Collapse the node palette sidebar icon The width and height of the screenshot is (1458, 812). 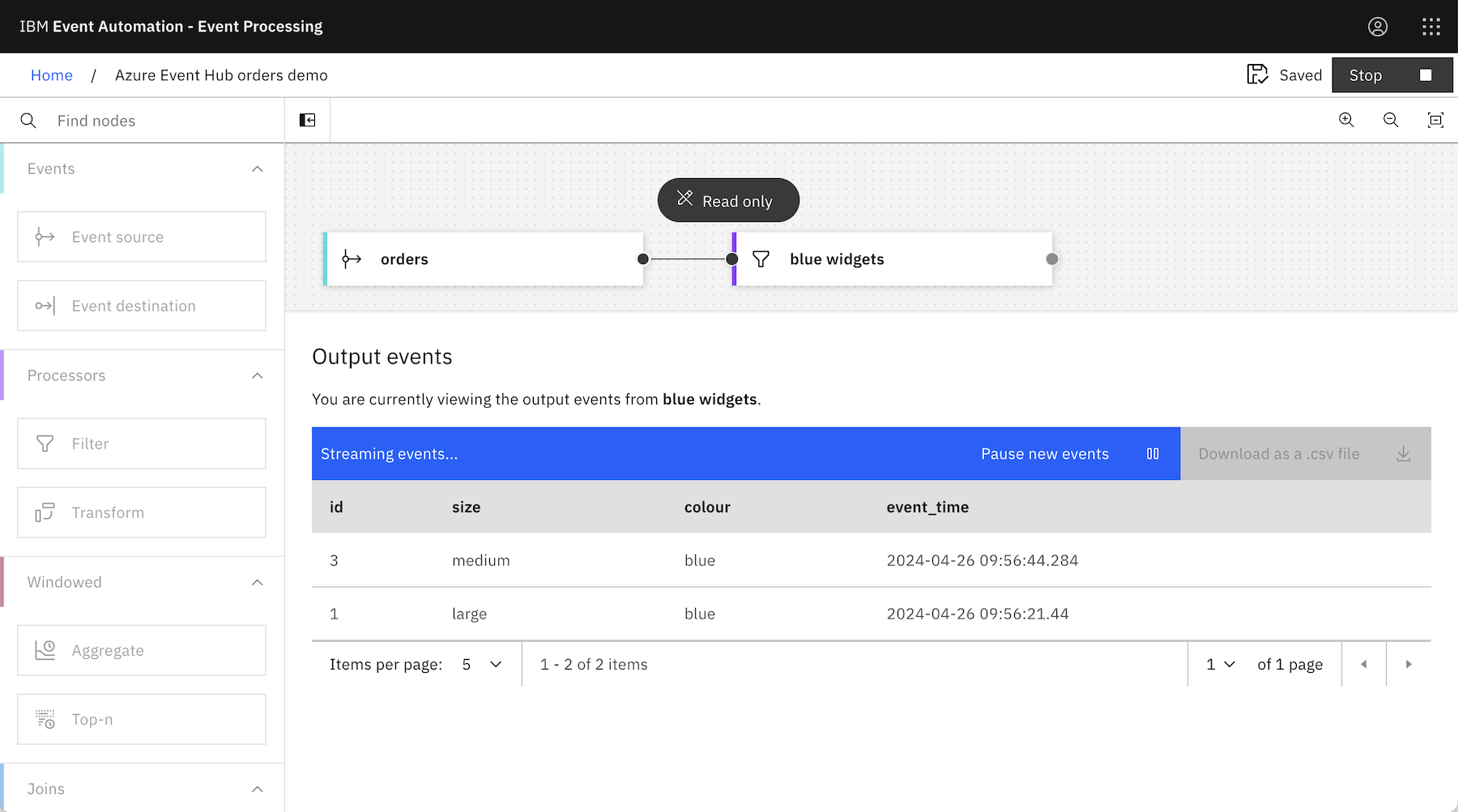[x=308, y=120]
